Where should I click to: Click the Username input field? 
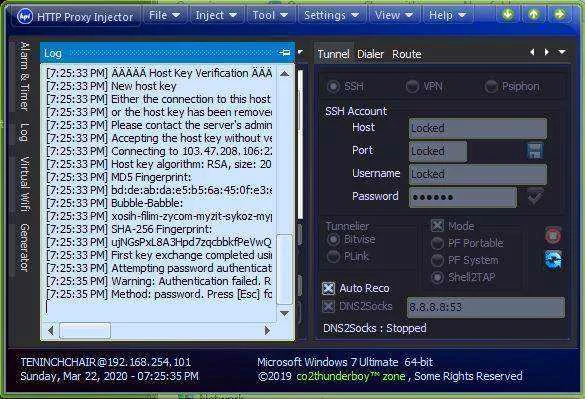[478, 174]
